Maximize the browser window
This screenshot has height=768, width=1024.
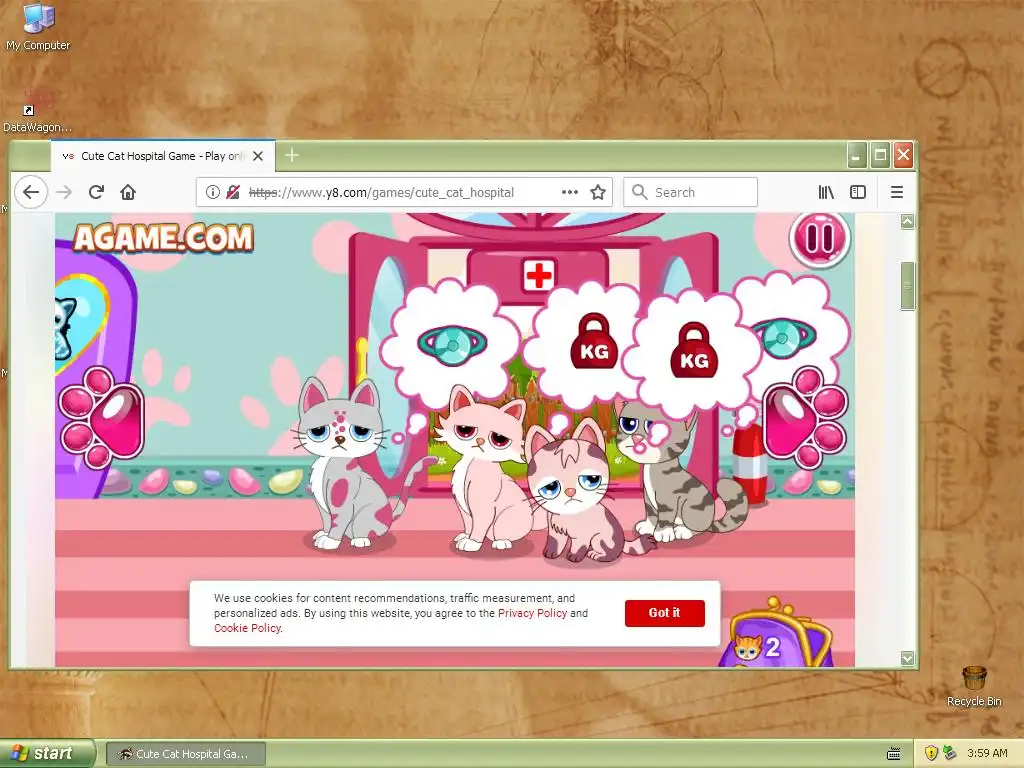pyautogui.click(x=880, y=155)
